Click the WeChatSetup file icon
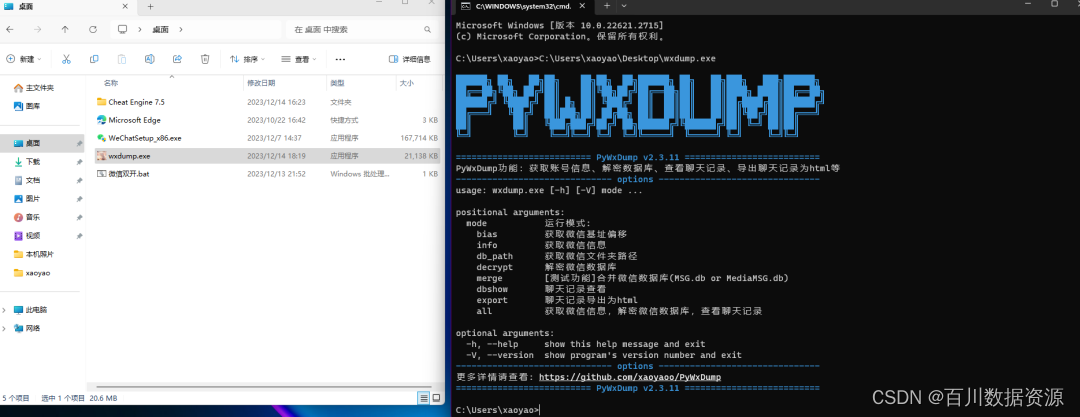Screen dimensions: 1080x417 (x=101, y=138)
